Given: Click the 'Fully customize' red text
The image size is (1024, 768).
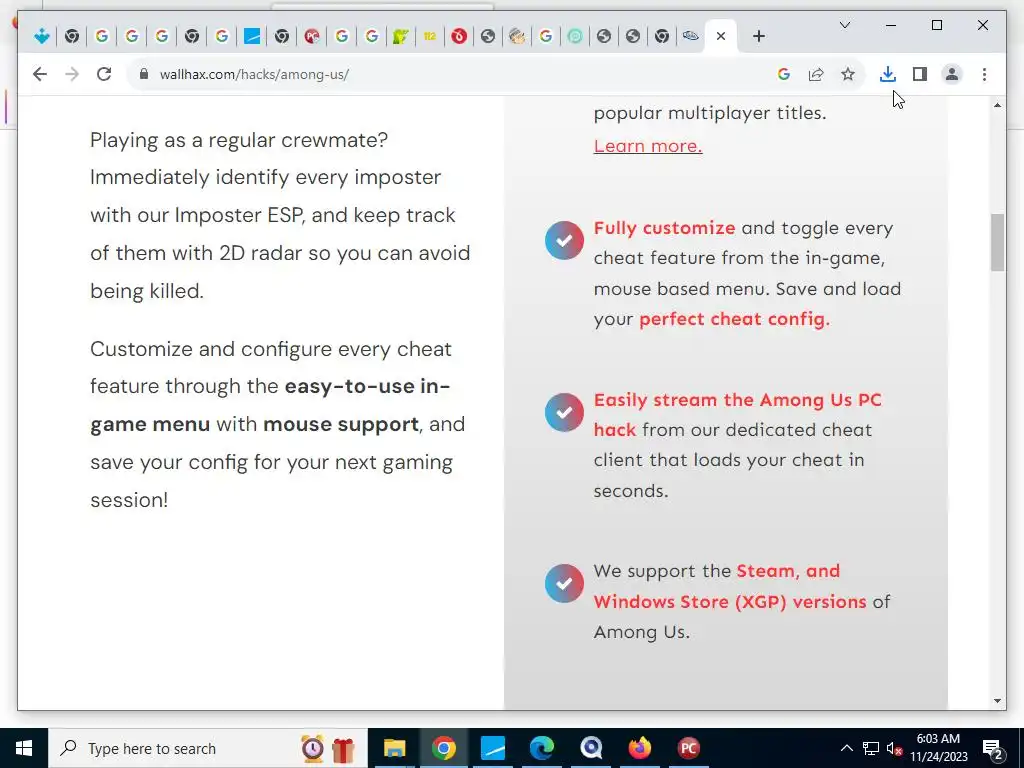Looking at the screenshot, I should tap(664, 228).
